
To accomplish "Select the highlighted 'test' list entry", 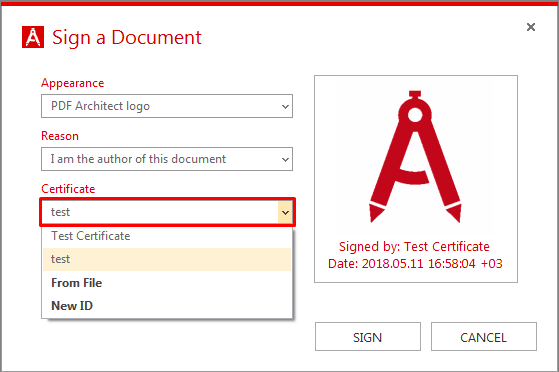I will click(x=167, y=259).
